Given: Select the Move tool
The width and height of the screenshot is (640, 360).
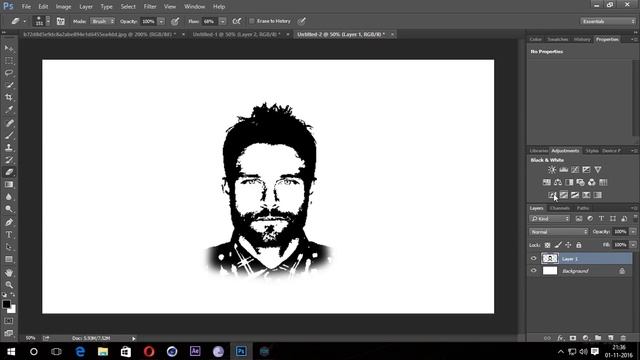Looking at the screenshot, I should [x=9, y=48].
